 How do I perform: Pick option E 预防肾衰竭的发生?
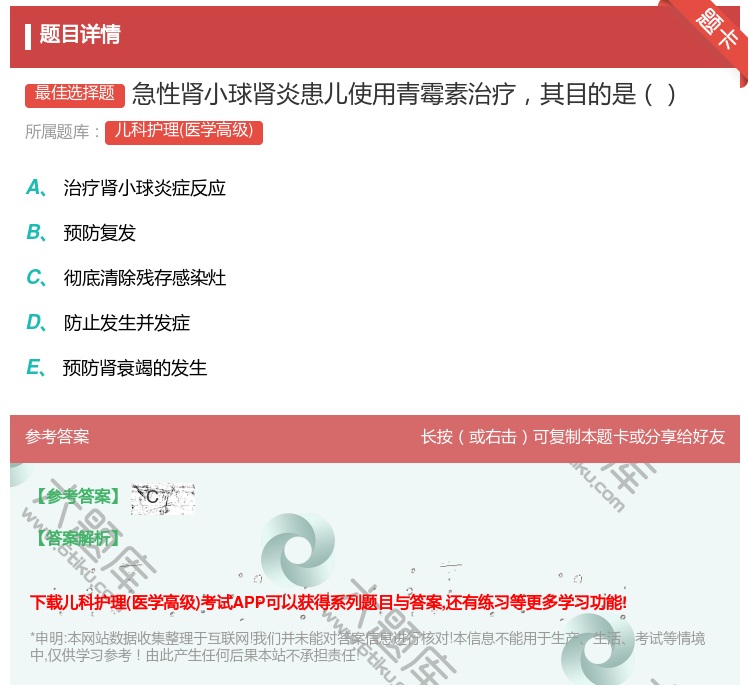117,368
